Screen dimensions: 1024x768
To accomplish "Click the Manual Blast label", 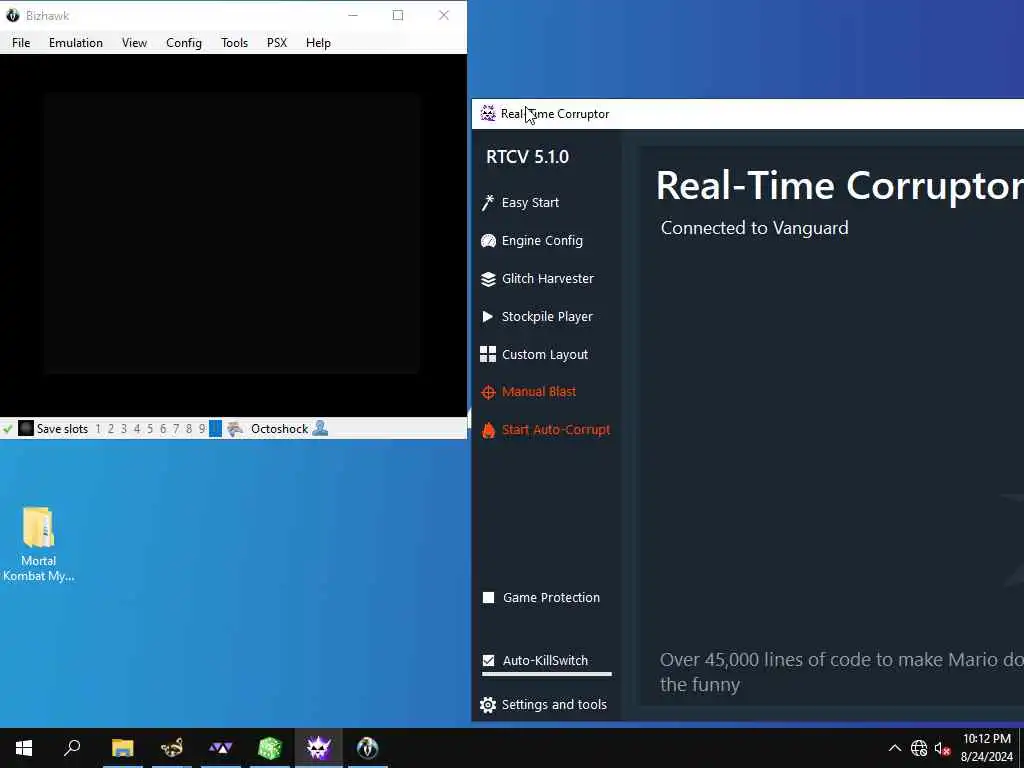I will (x=539, y=392).
